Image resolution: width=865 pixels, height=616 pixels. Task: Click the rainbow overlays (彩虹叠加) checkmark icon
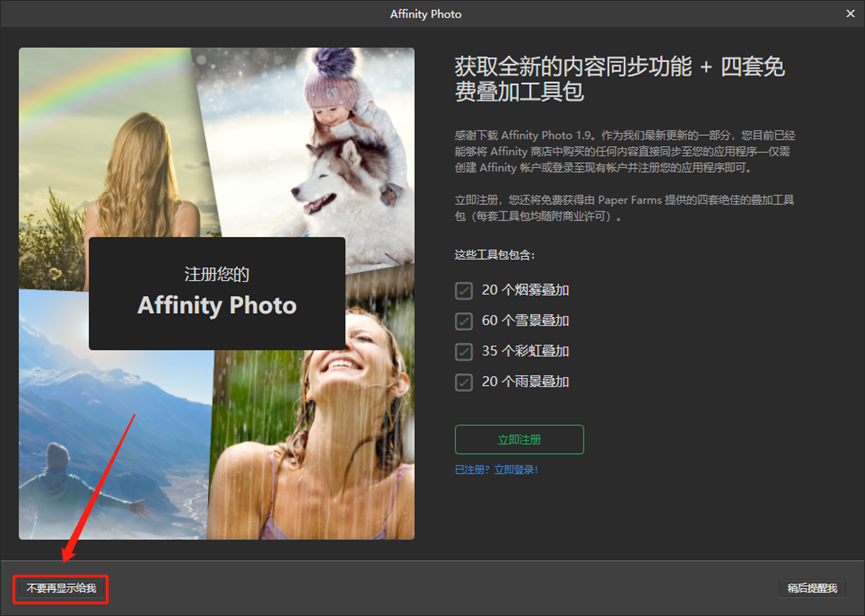(464, 351)
